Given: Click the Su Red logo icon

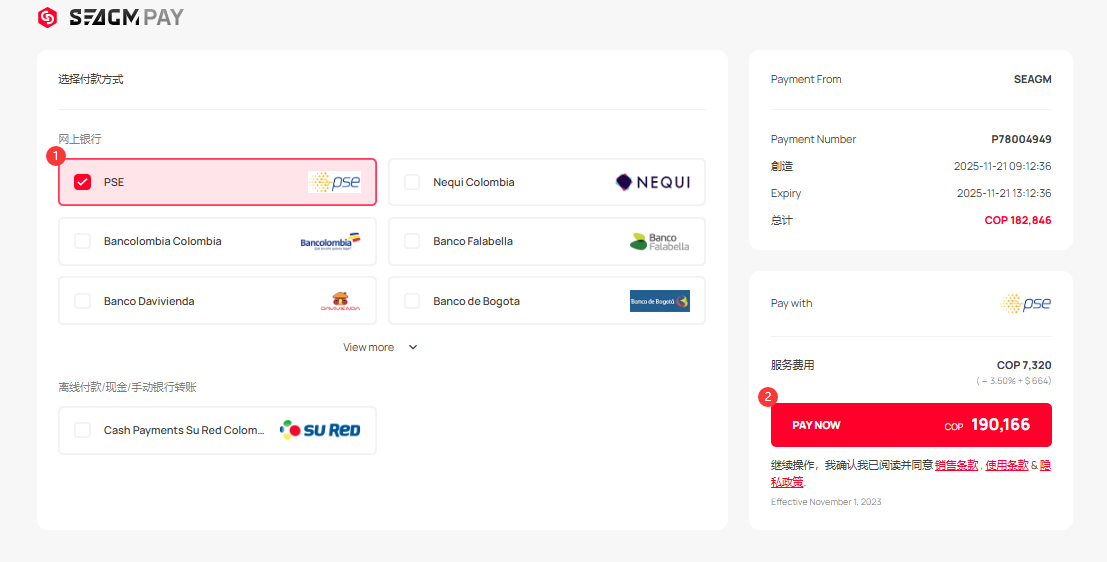Looking at the screenshot, I should (x=320, y=430).
